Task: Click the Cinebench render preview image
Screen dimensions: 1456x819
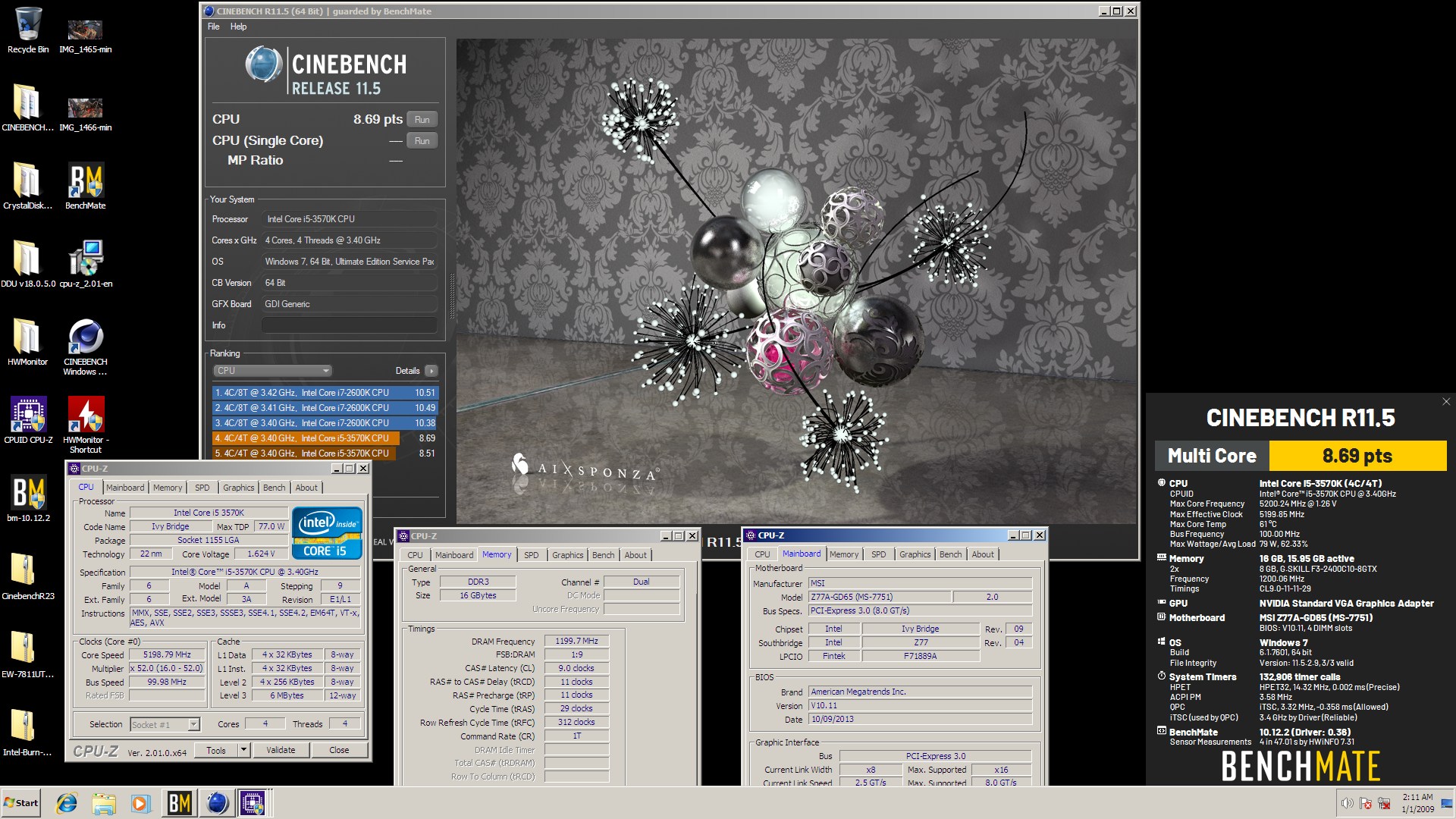Action: (x=796, y=281)
